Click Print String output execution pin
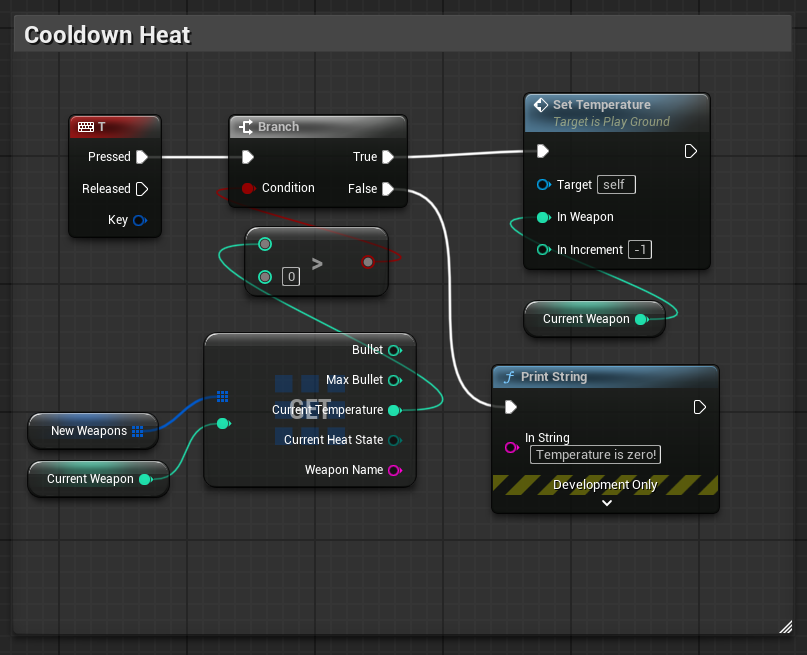This screenshot has height=655, width=807. tap(699, 408)
